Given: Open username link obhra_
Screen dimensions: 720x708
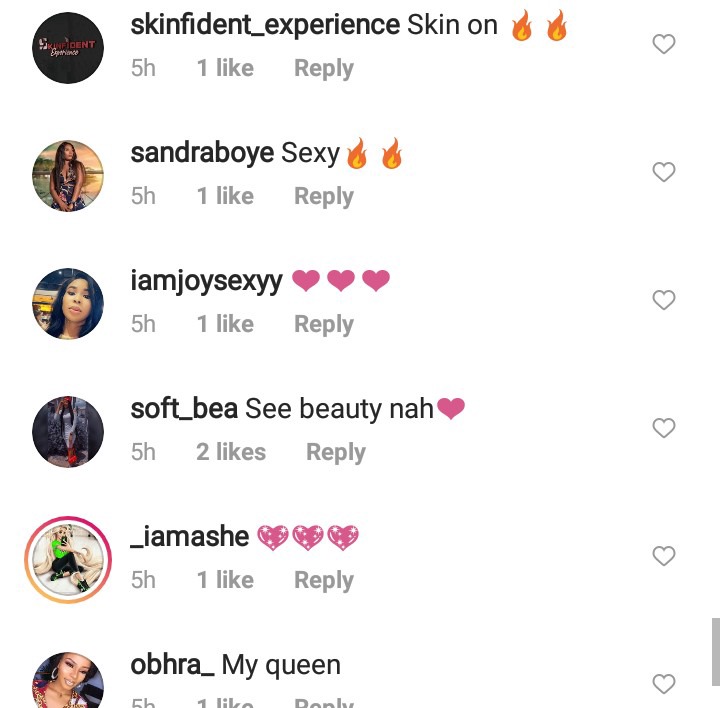Looking at the screenshot, I should pos(172,664).
